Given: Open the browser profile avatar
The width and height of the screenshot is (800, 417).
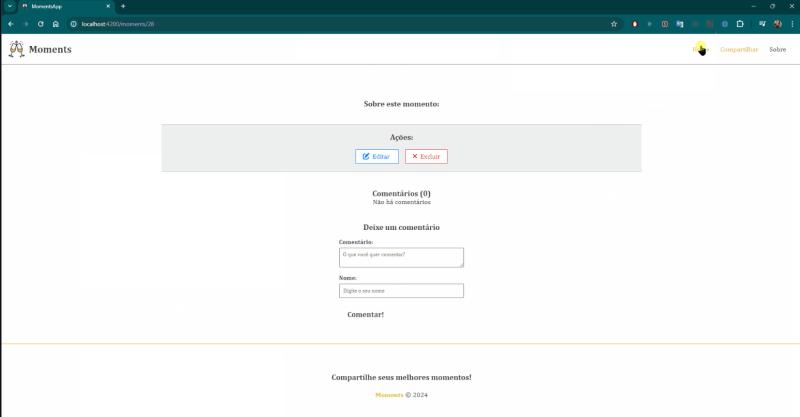Looking at the screenshot, I should (778, 24).
